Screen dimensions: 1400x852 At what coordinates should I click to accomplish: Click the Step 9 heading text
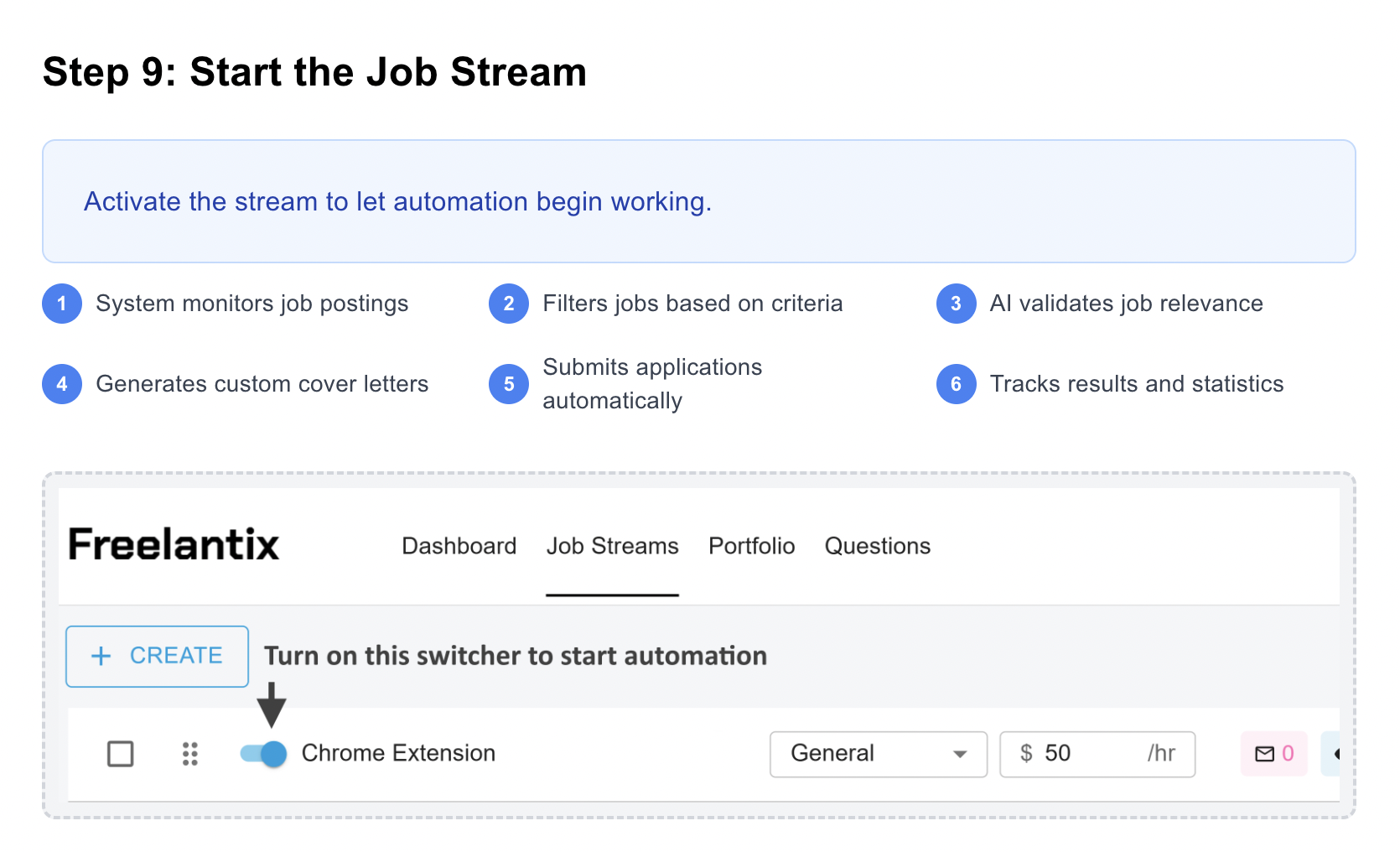(314, 72)
